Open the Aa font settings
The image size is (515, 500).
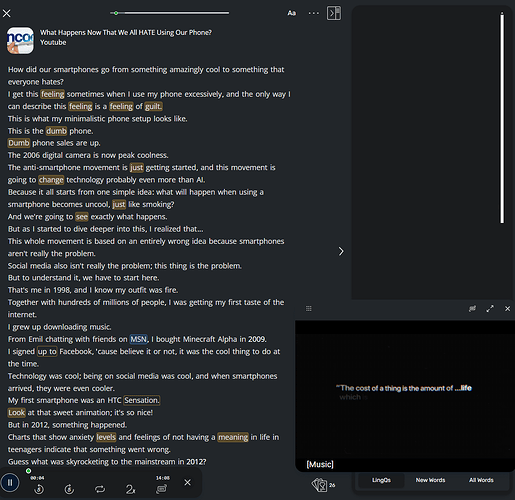pos(292,13)
